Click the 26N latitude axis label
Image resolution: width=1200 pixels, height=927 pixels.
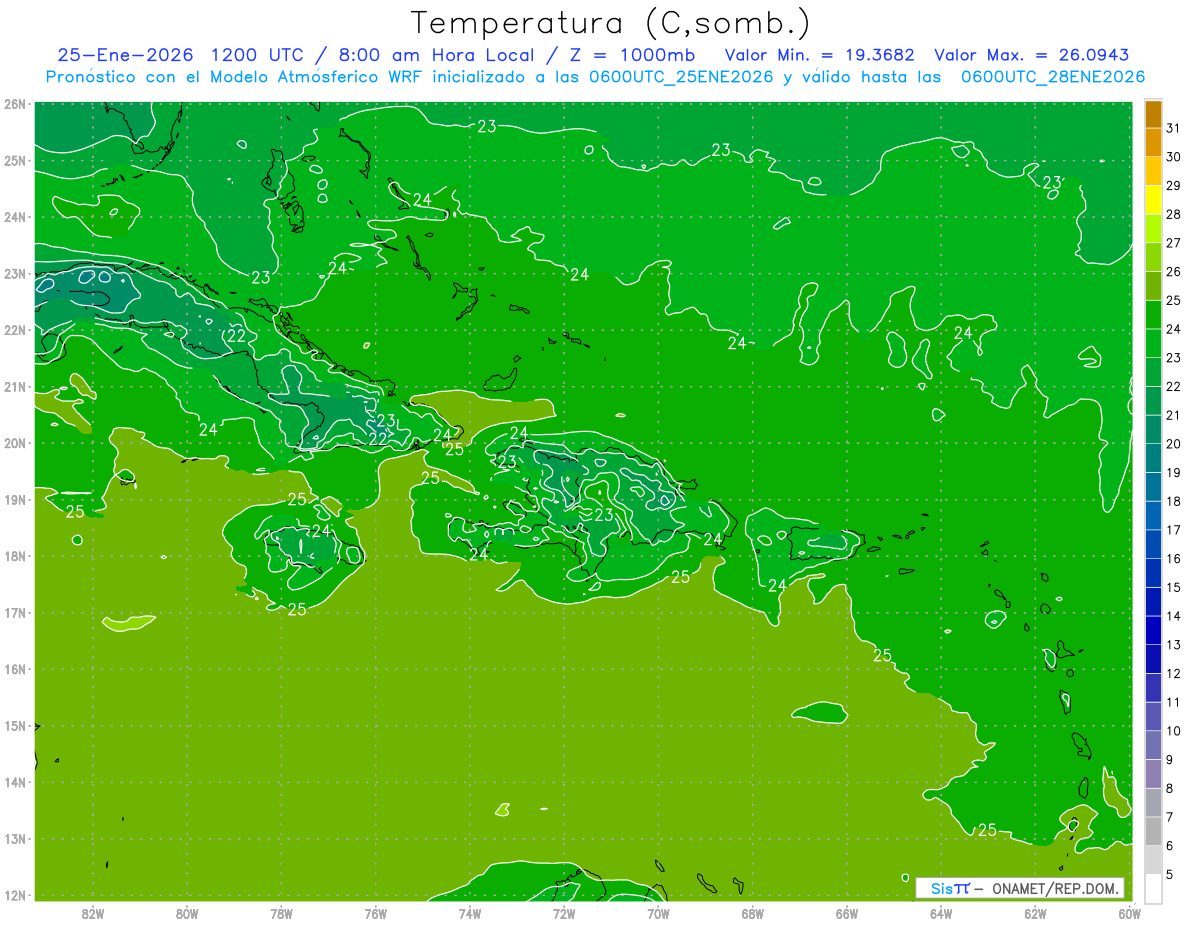tap(15, 104)
